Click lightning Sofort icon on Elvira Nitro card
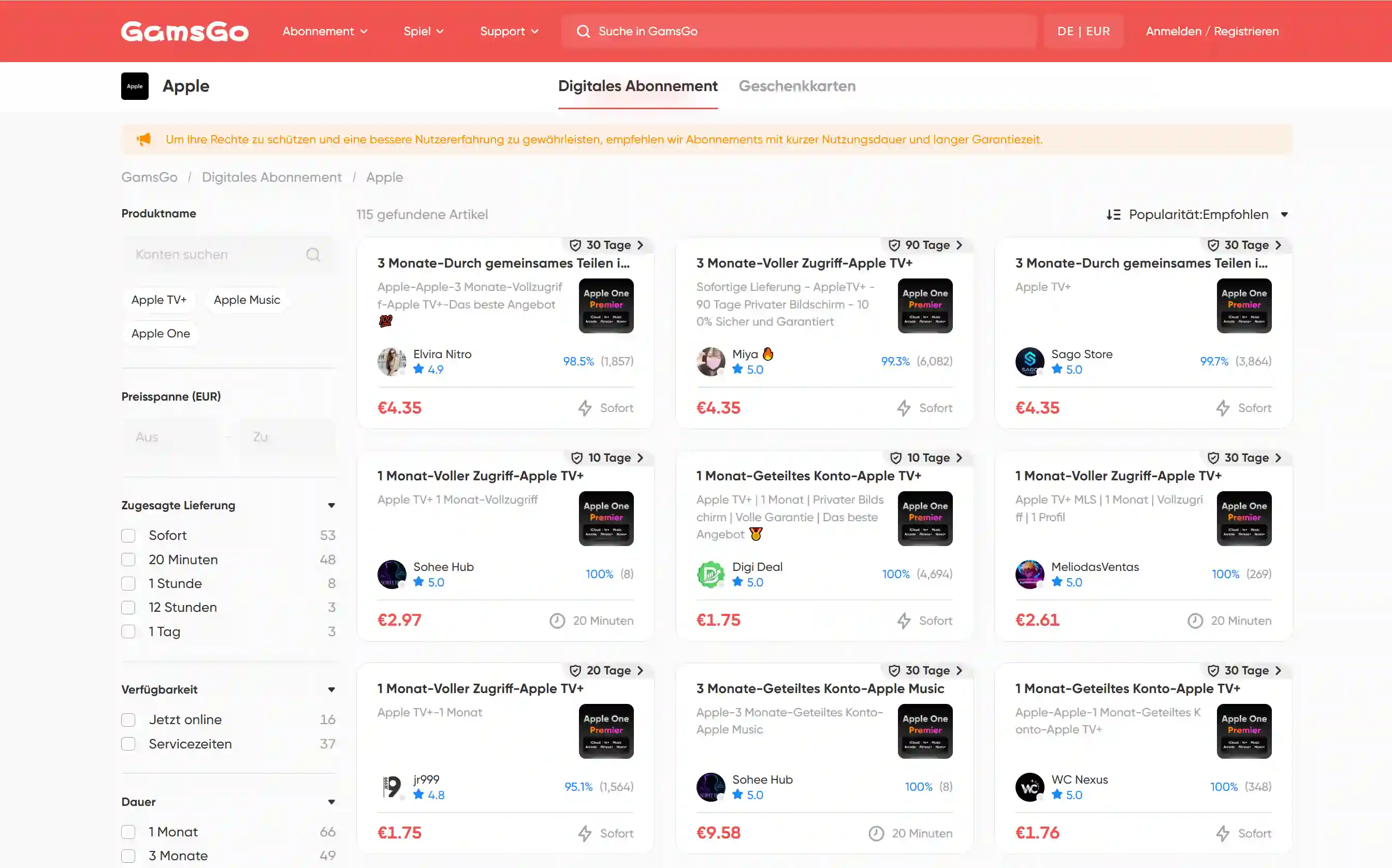 point(585,408)
